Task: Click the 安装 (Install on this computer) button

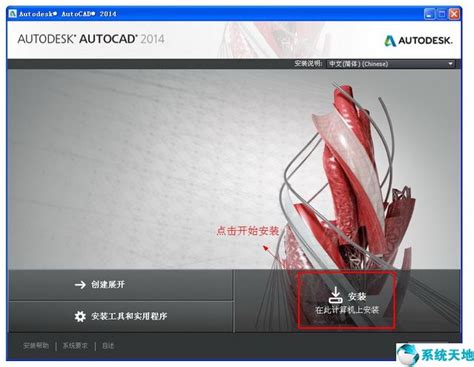Action: pyautogui.click(x=347, y=300)
